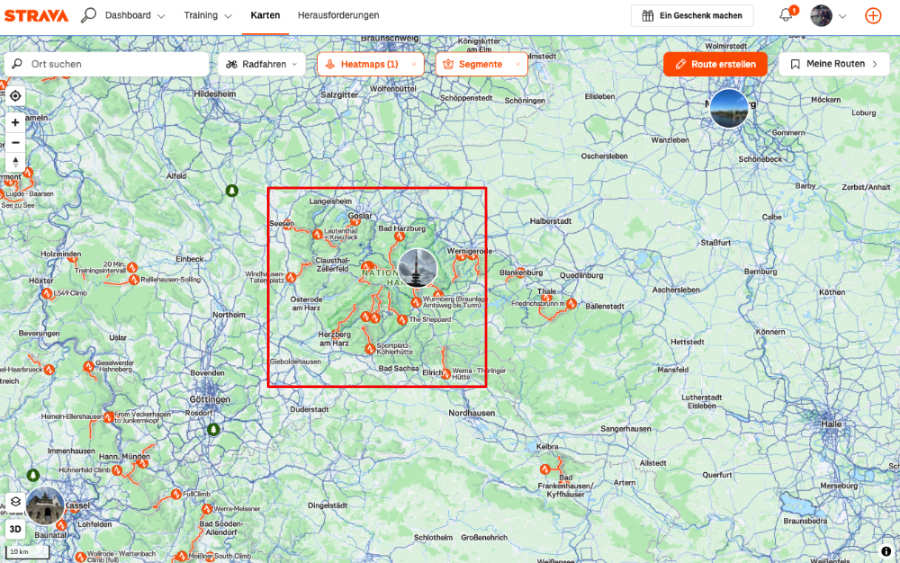
Task: Select the Friedrichsbrunn segment marker near Thale
Action: [x=571, y=304]
